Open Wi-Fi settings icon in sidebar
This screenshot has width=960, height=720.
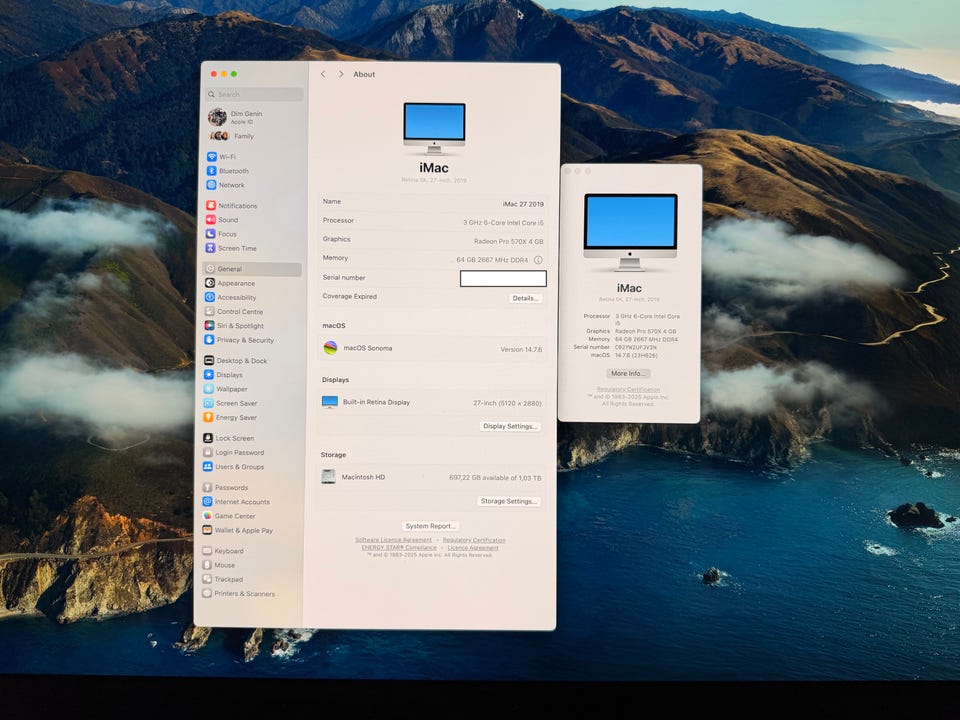click(x=211, y=157)
